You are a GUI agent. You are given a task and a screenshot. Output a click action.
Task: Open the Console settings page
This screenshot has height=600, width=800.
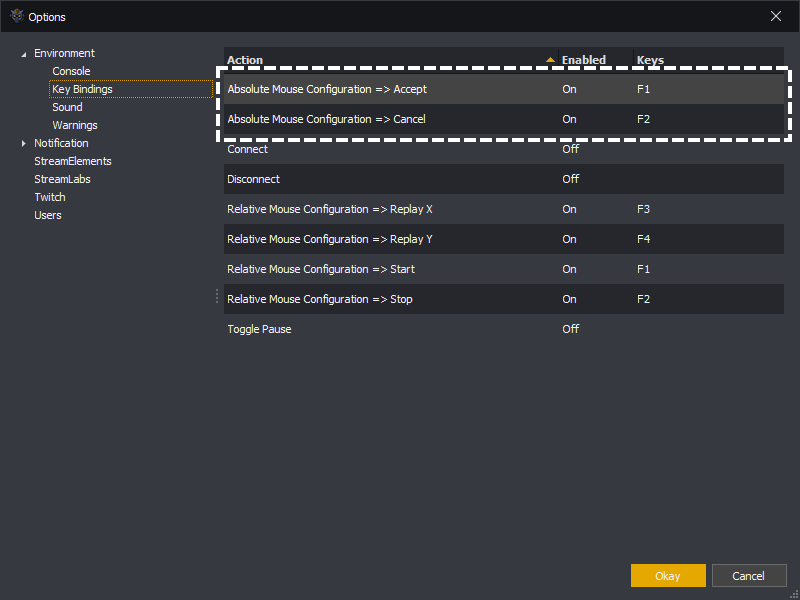tap(71, 71)
